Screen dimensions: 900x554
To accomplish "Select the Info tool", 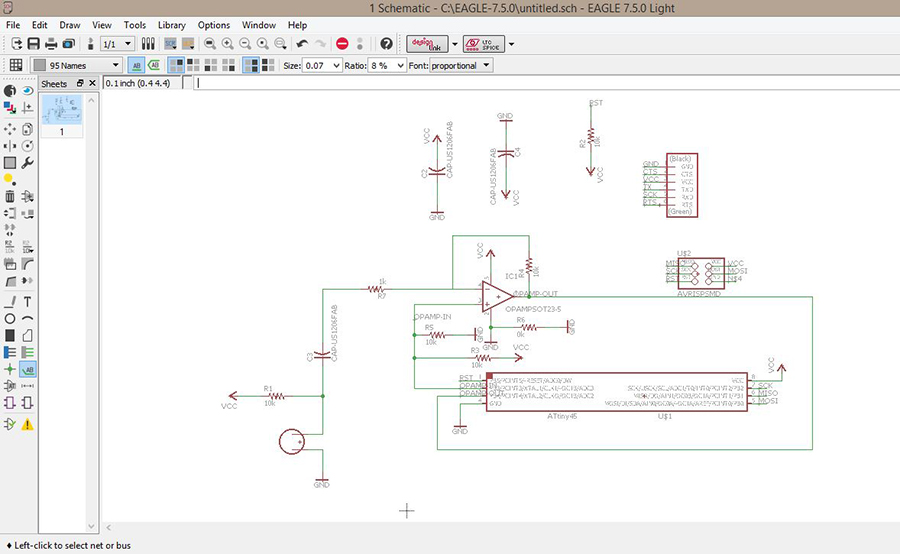I will pyautogui.click(x=10, y=91).
